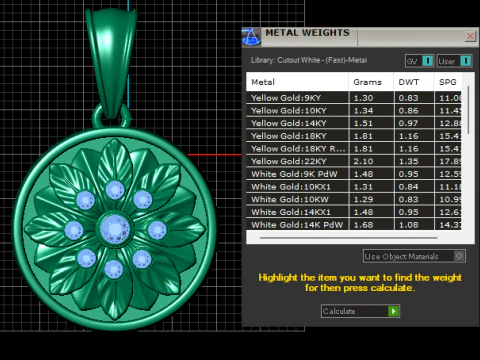Click grams value 2.10 for 22KY

(363, 161)
